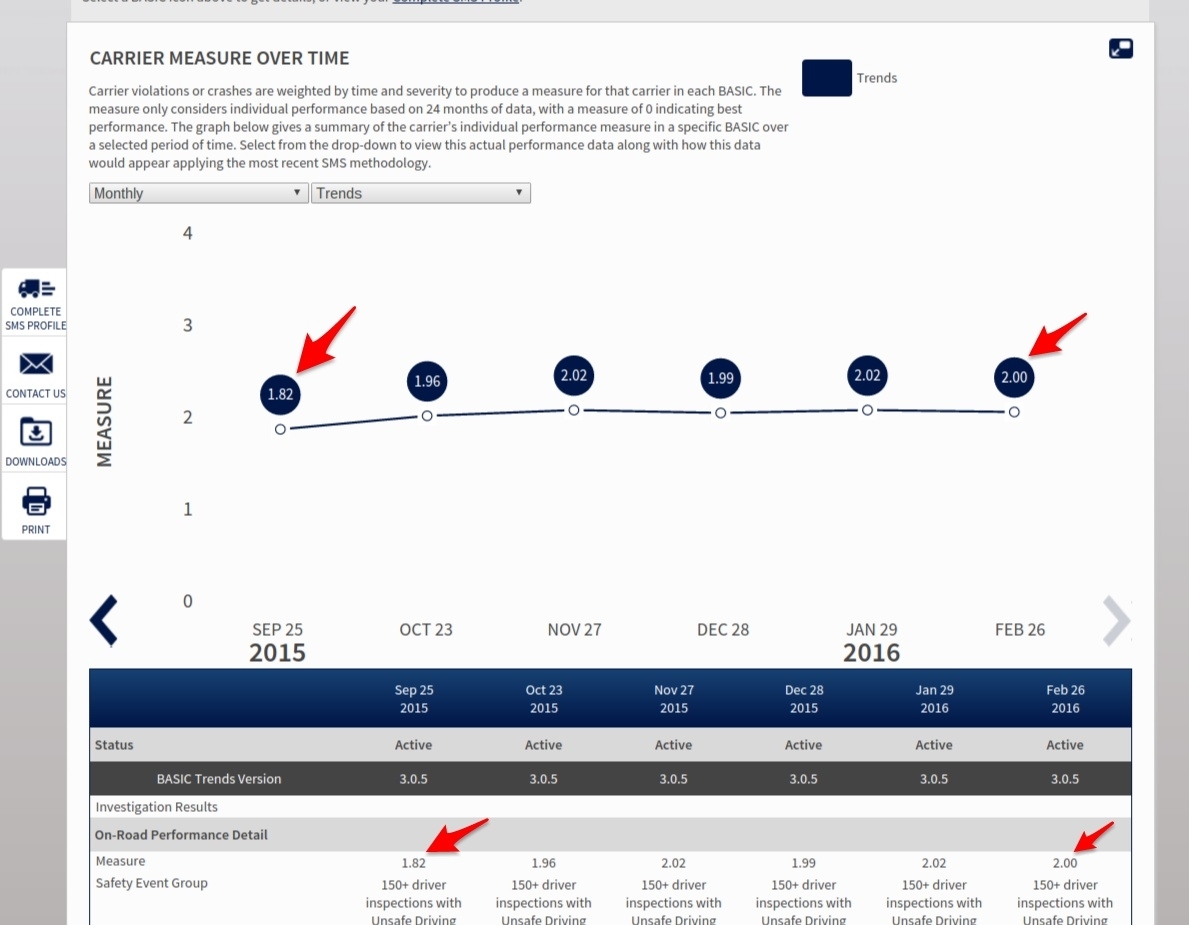The image size is (1189, 925).
Task: Advance the timeline with the right chevron arrow
Action: click(1115, 620)
